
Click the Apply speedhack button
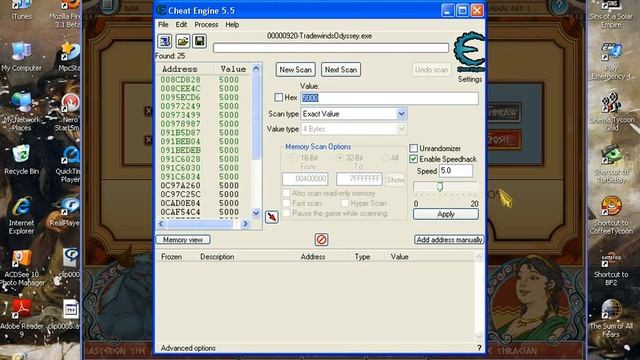click(446, 214)
